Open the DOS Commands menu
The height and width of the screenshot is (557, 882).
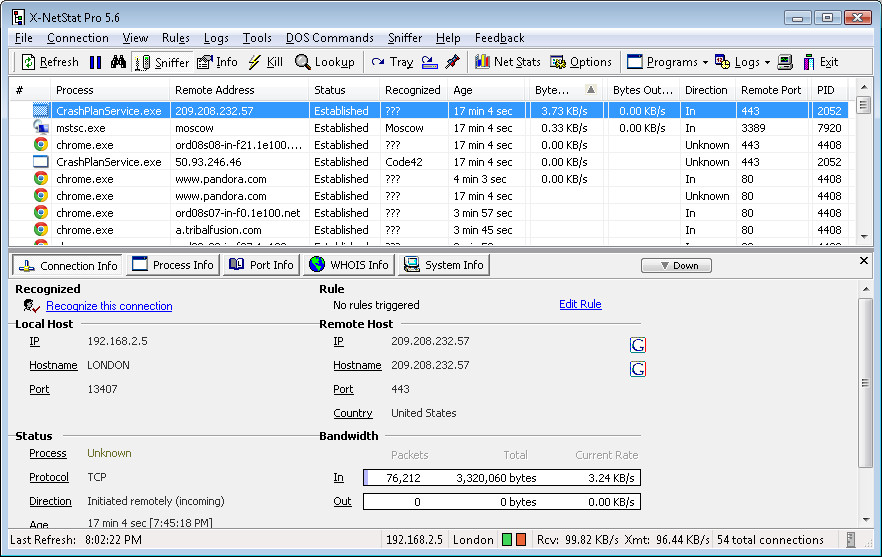coord(330,38)
